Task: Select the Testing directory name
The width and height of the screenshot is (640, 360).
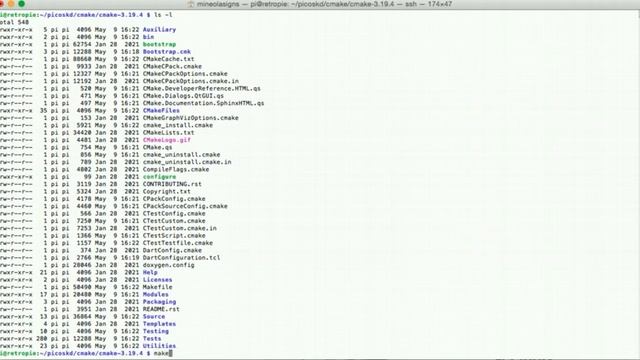Action: click(x=156, y=331)
